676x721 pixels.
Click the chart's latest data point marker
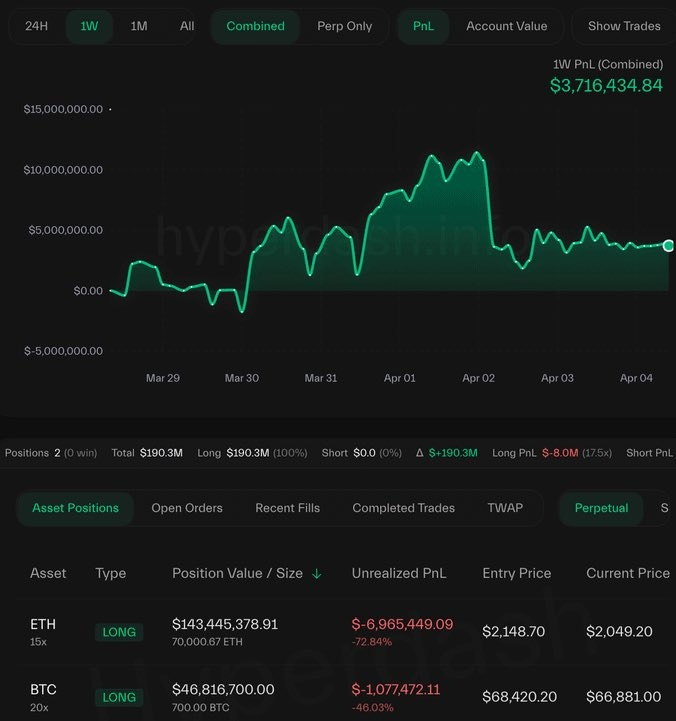click(668, 246)
